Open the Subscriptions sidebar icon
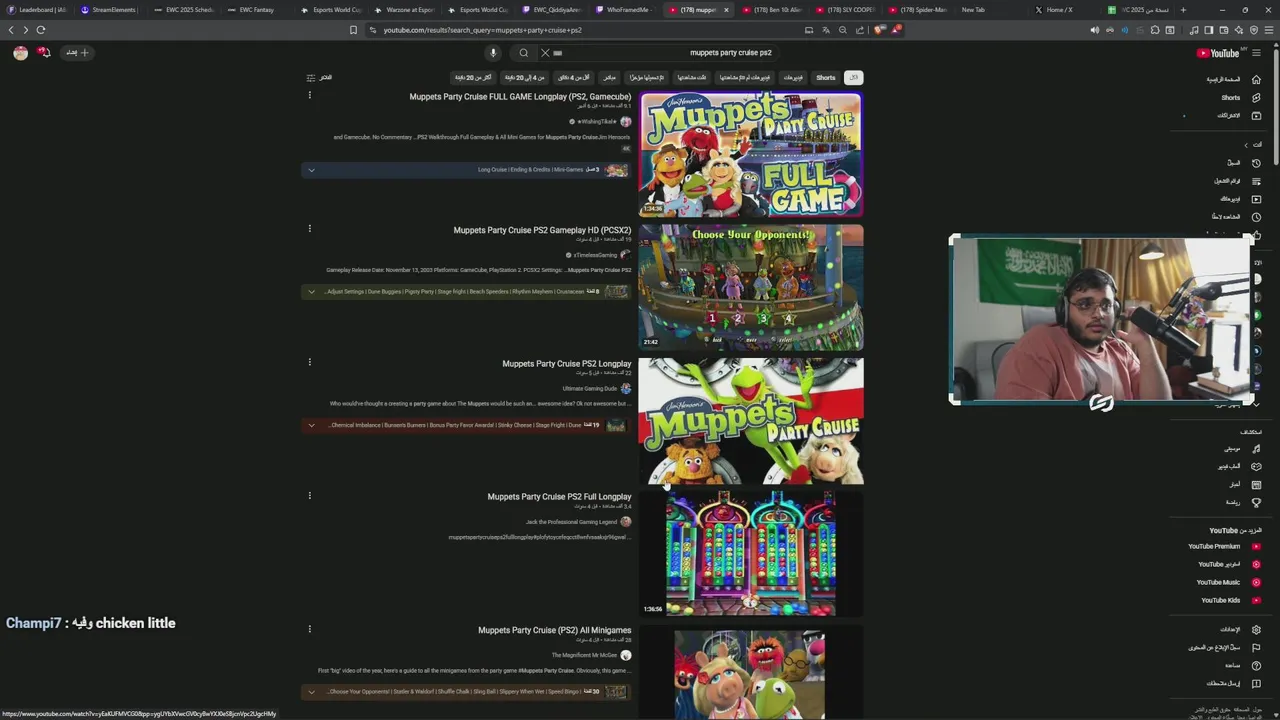Screen dimensions: 1280x720 1256,116
